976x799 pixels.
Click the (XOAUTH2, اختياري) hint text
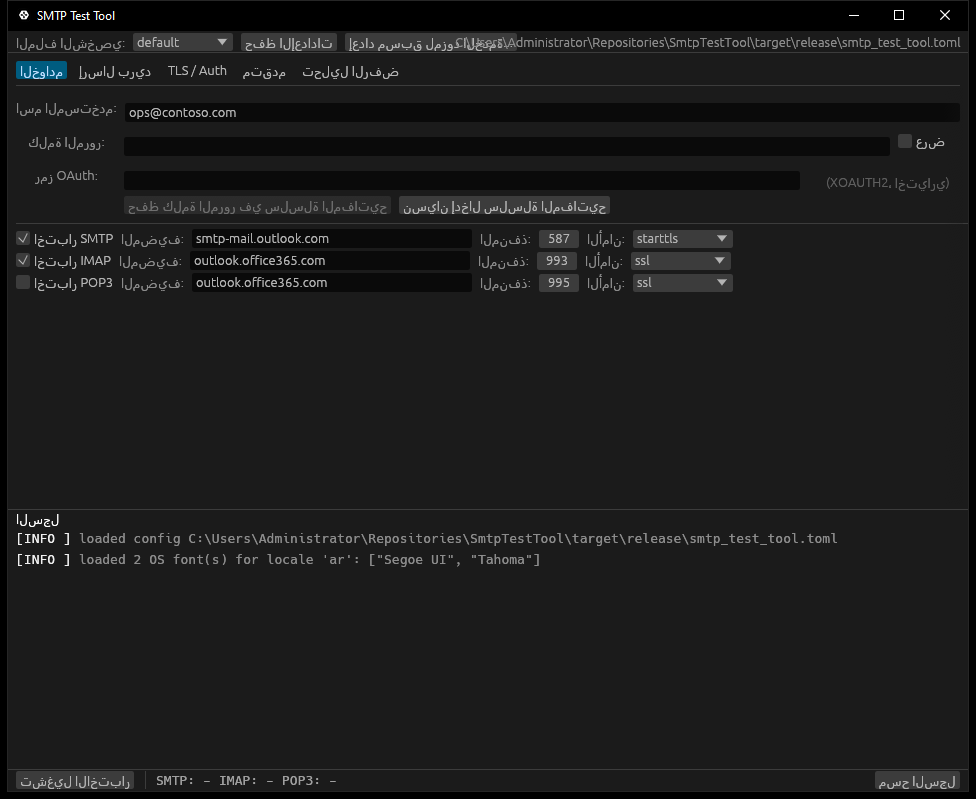pos(887,182)
